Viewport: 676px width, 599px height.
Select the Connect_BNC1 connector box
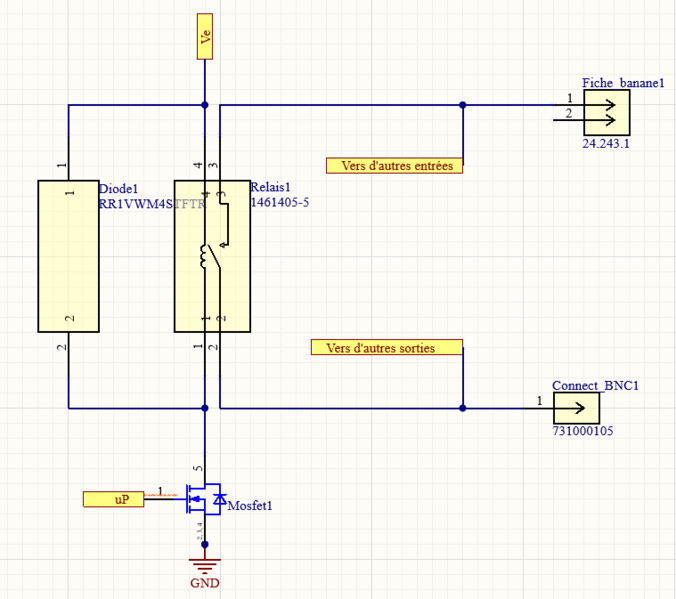[x=577, y=407]
